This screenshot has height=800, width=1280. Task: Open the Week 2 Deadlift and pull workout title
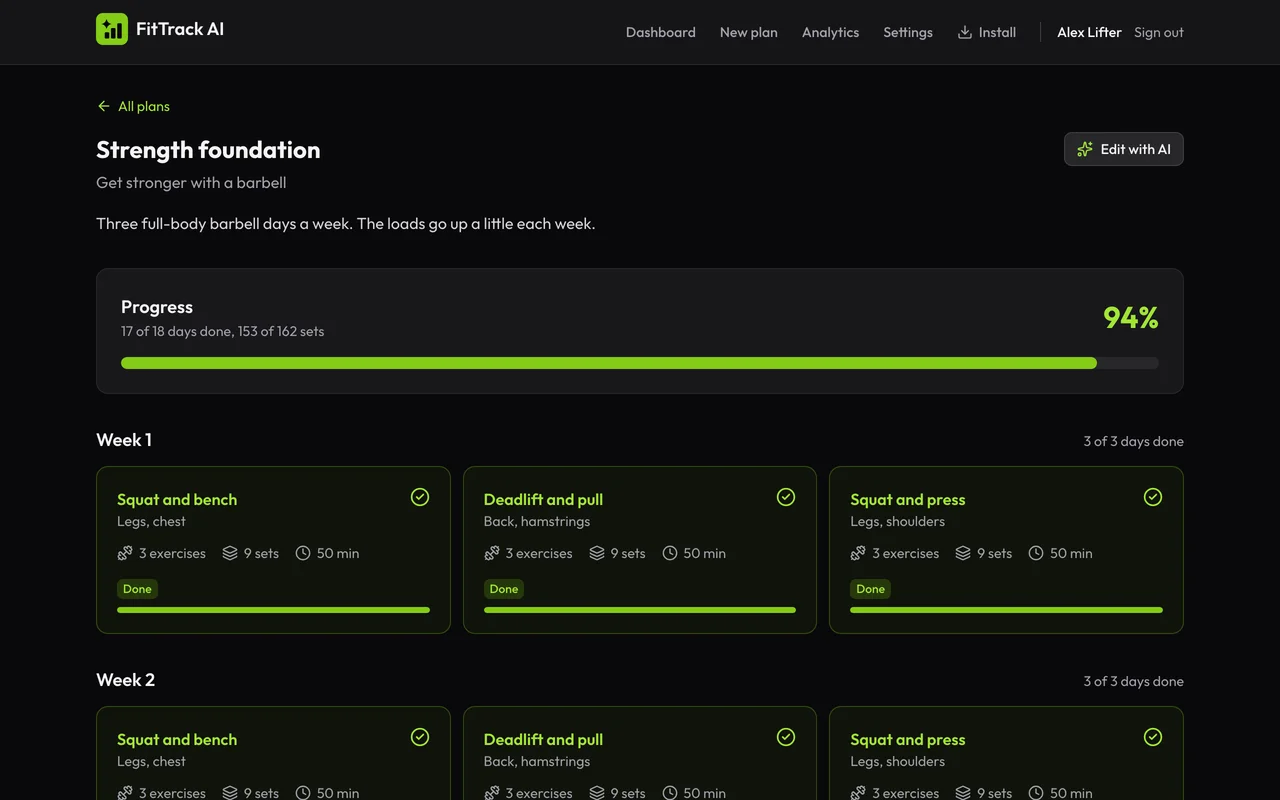coord(543,739)
